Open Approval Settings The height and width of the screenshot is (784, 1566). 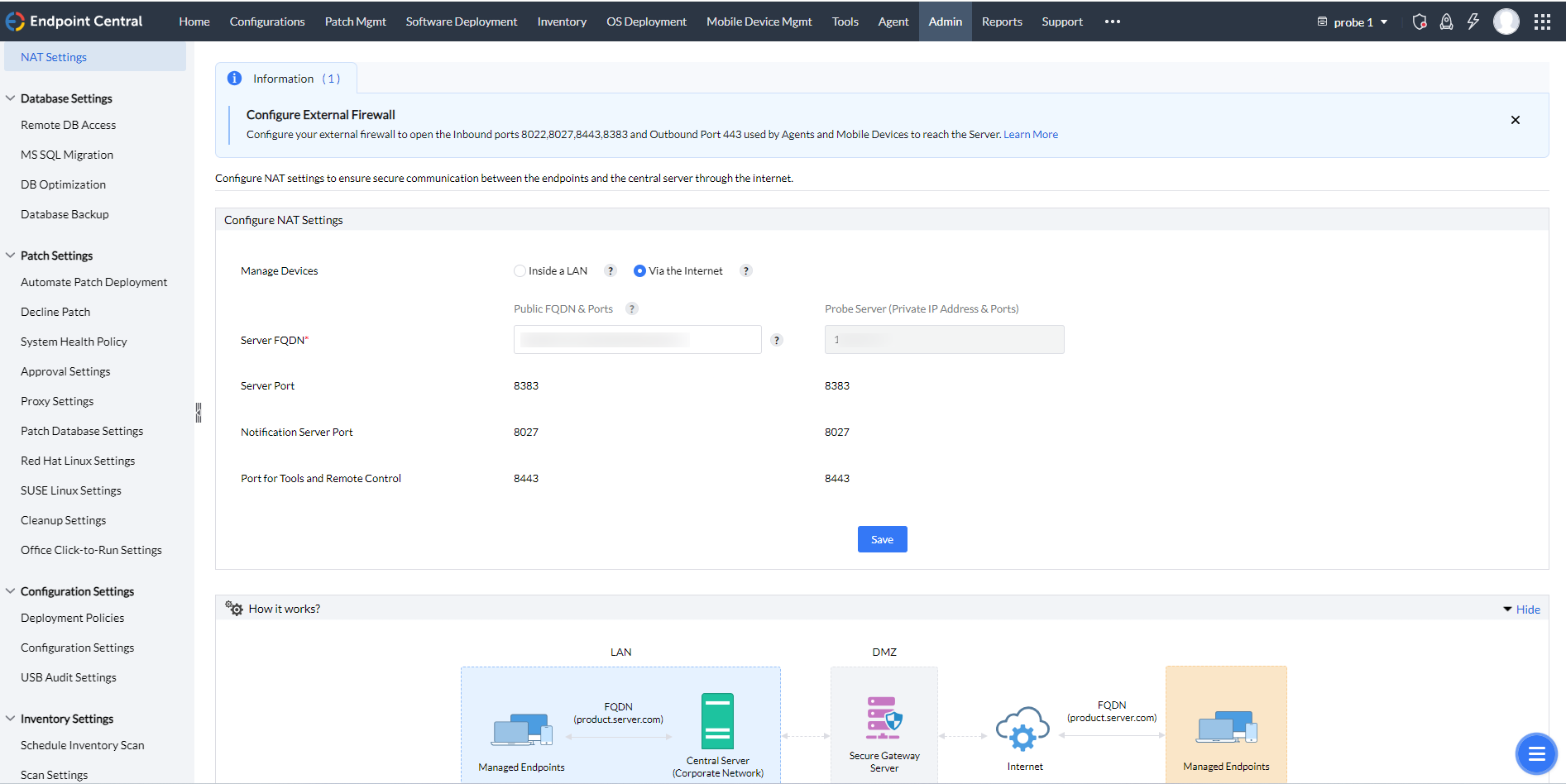pyautogui.click(x=65, y=371)
